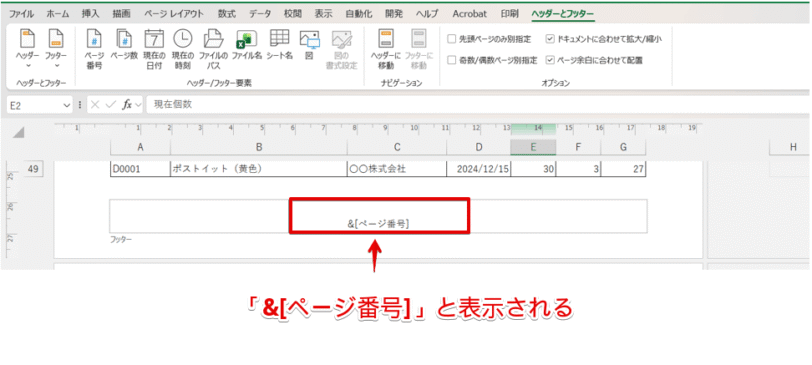This screenshot has width=812, height=365.
Task: Click the Name Box showing E2
Action: click(34, 105)
